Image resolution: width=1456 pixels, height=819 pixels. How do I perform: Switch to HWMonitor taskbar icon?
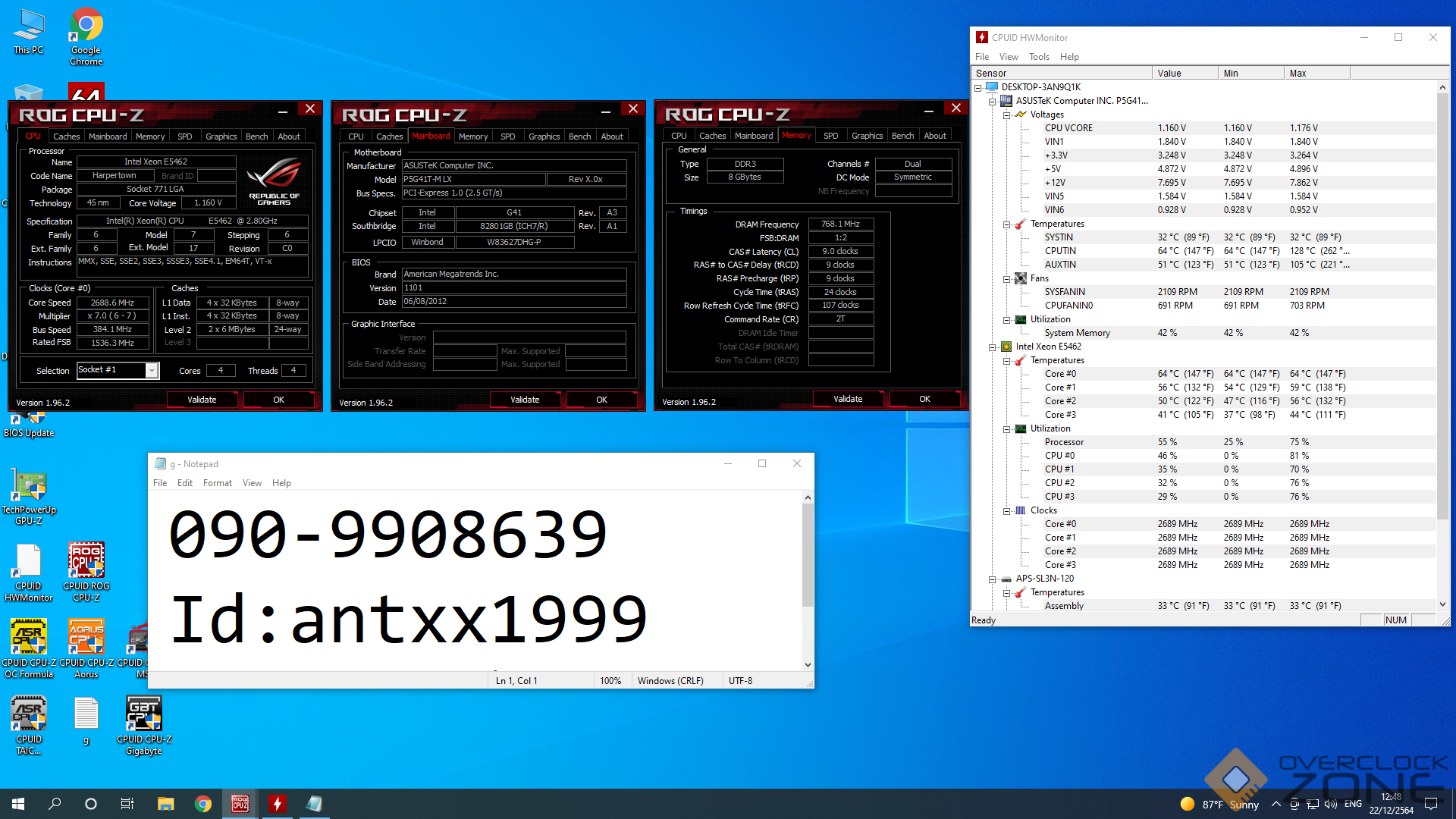click(278, 804)
